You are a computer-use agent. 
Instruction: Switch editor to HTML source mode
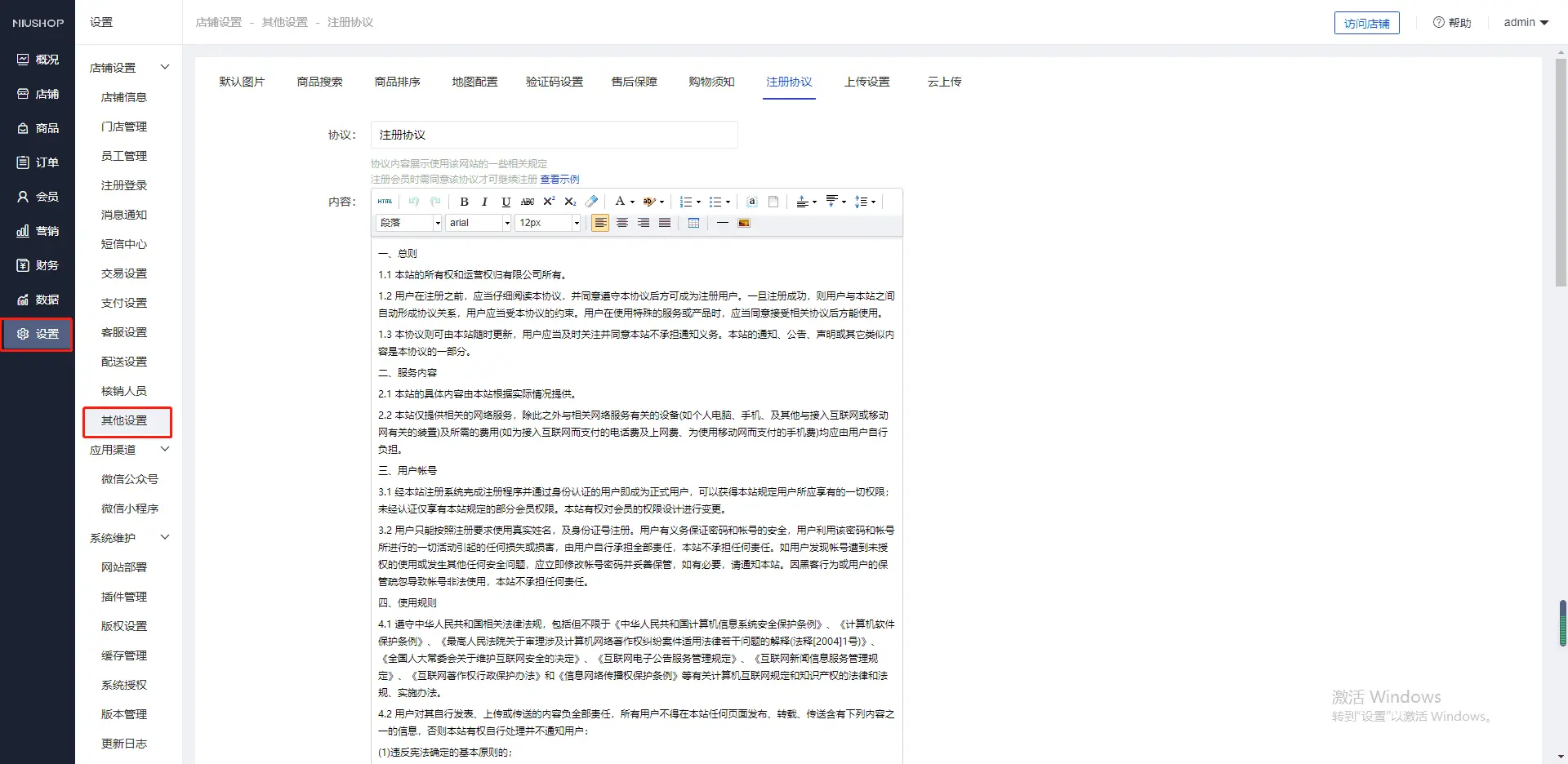click(385, 202)
